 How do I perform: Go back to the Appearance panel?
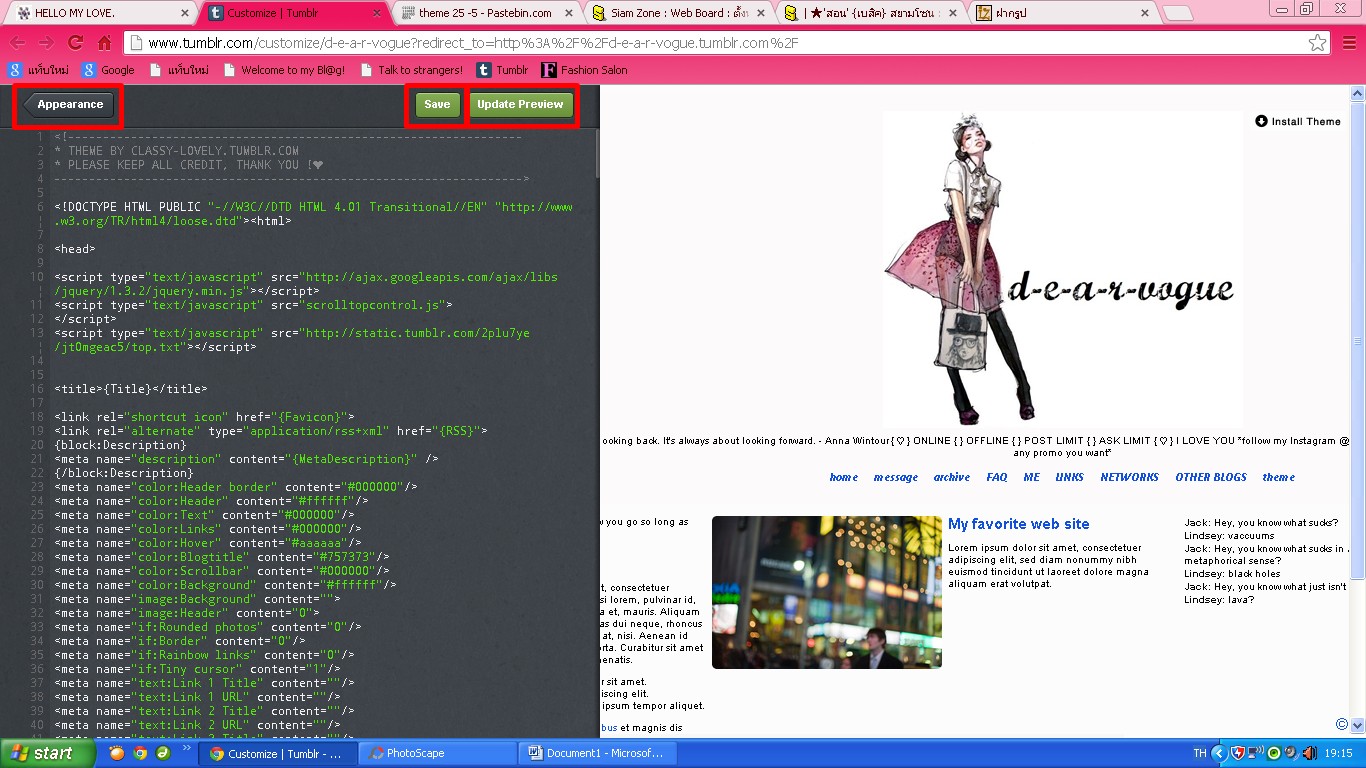pyautogui.click(x=68, y=105)
